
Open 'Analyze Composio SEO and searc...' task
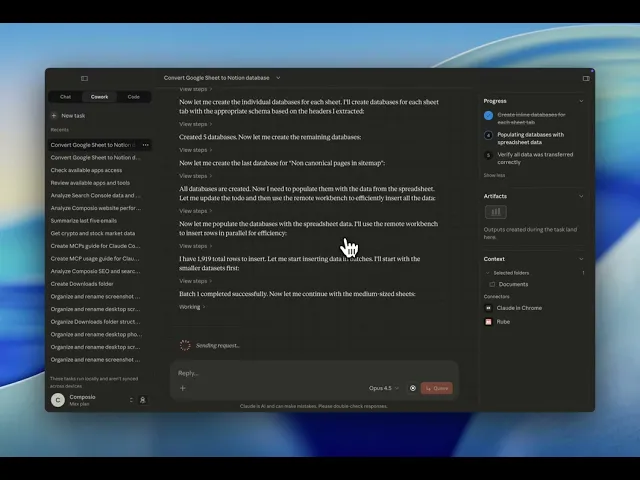pos(96,271)
